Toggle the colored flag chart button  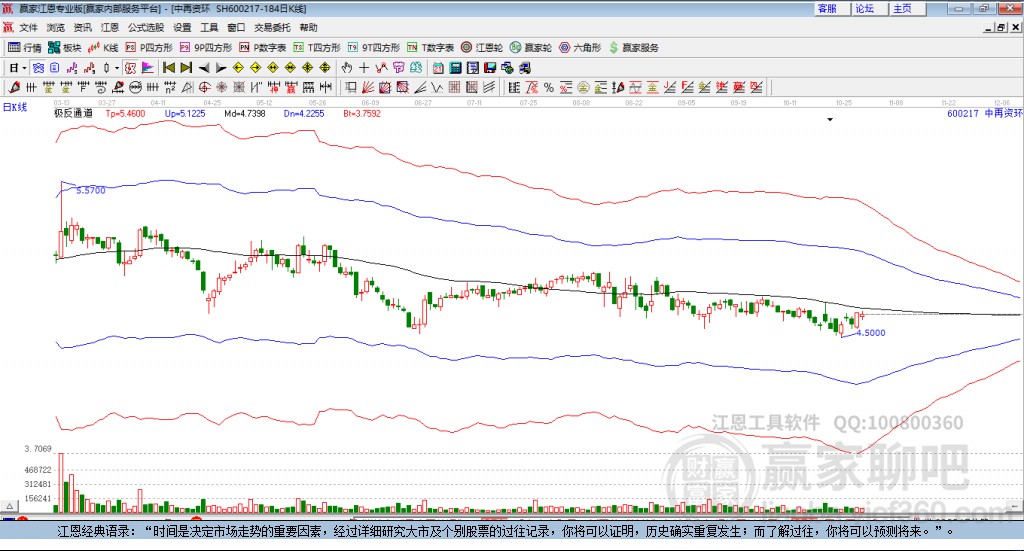coord(148,68)
